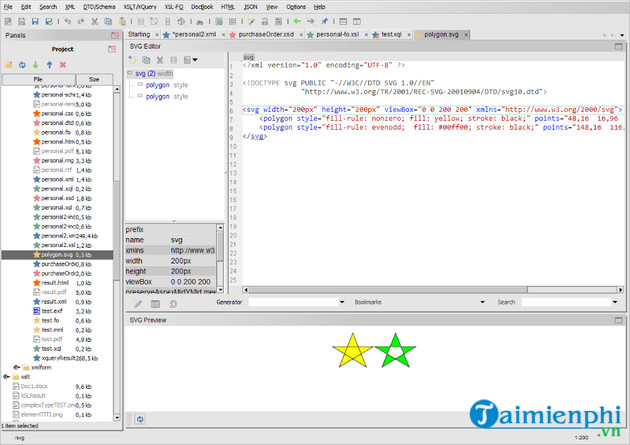The height and width of the screenshot is (445, 630).
Task: Click the refresh icon below SVG Preview
Action: [139, 419]
